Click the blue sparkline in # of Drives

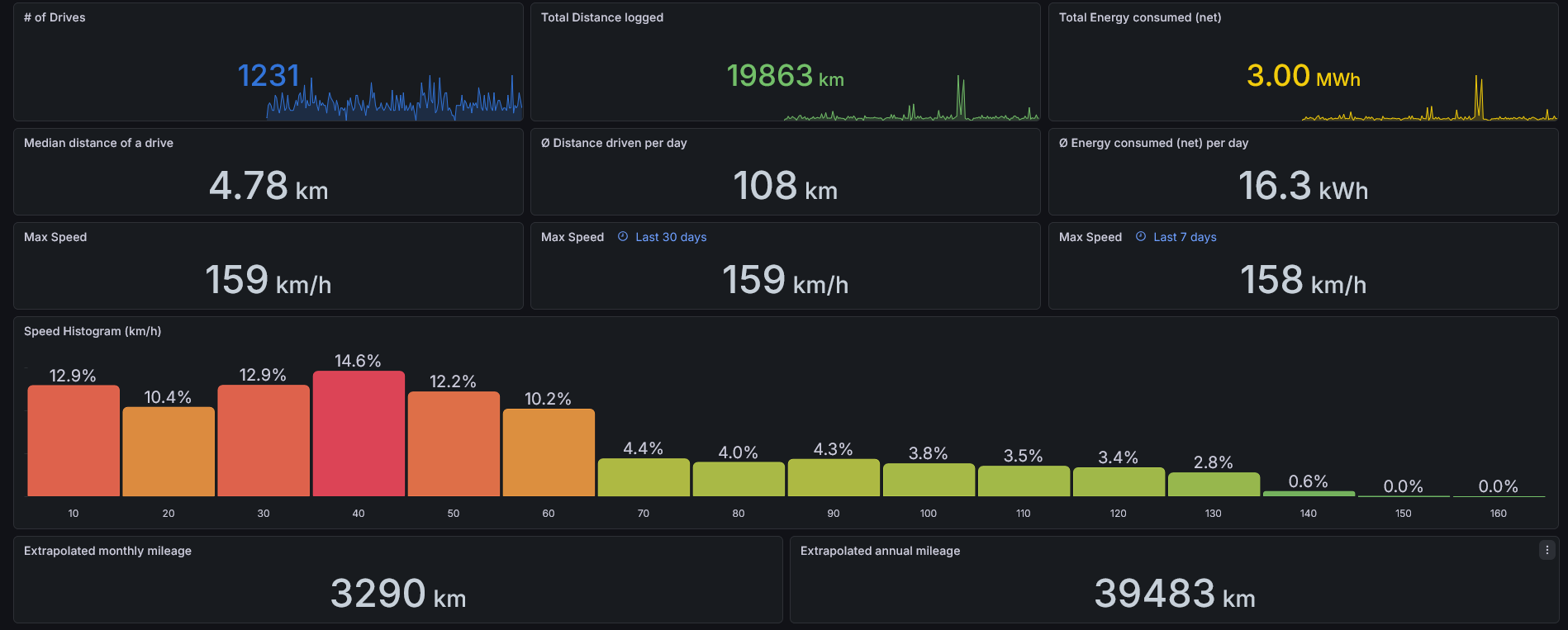coord(394,99)
